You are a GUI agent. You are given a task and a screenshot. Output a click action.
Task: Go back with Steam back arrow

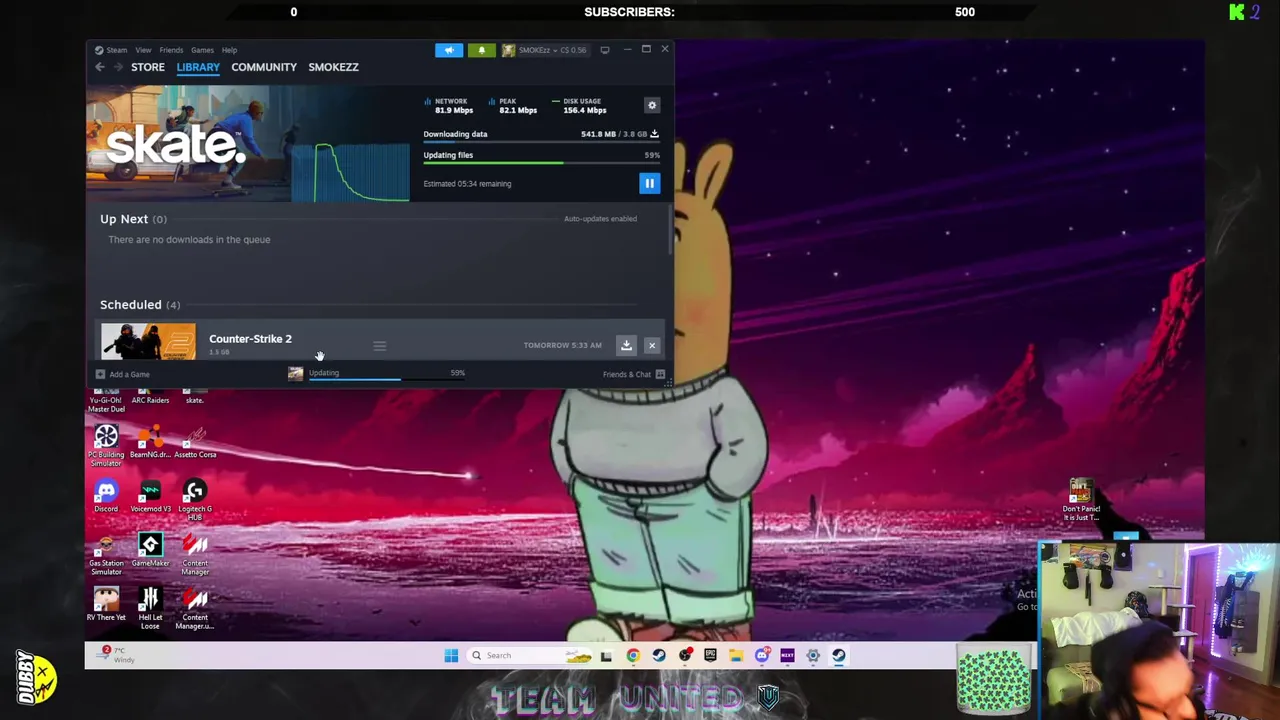click(x=100, y=67)
